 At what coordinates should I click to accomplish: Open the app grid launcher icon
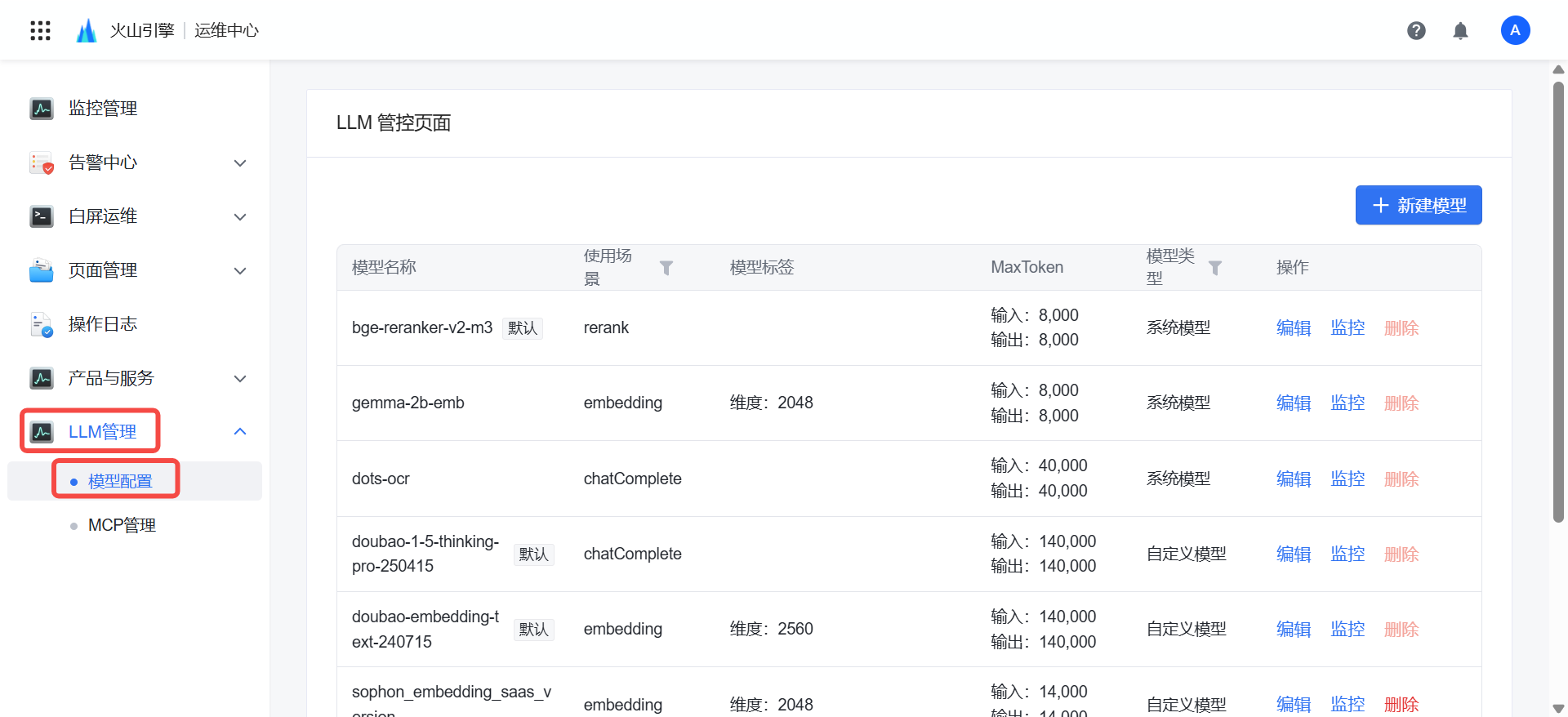coord(40,31)
